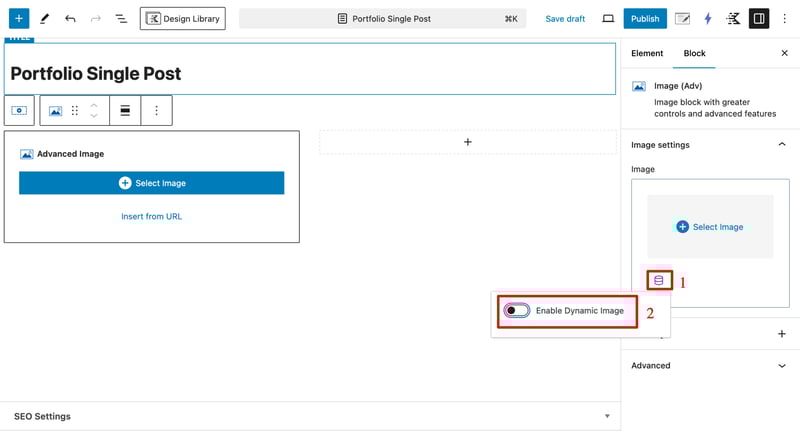Switch to the Element tab
Screen dimensions: 800x431
(647, 53)
